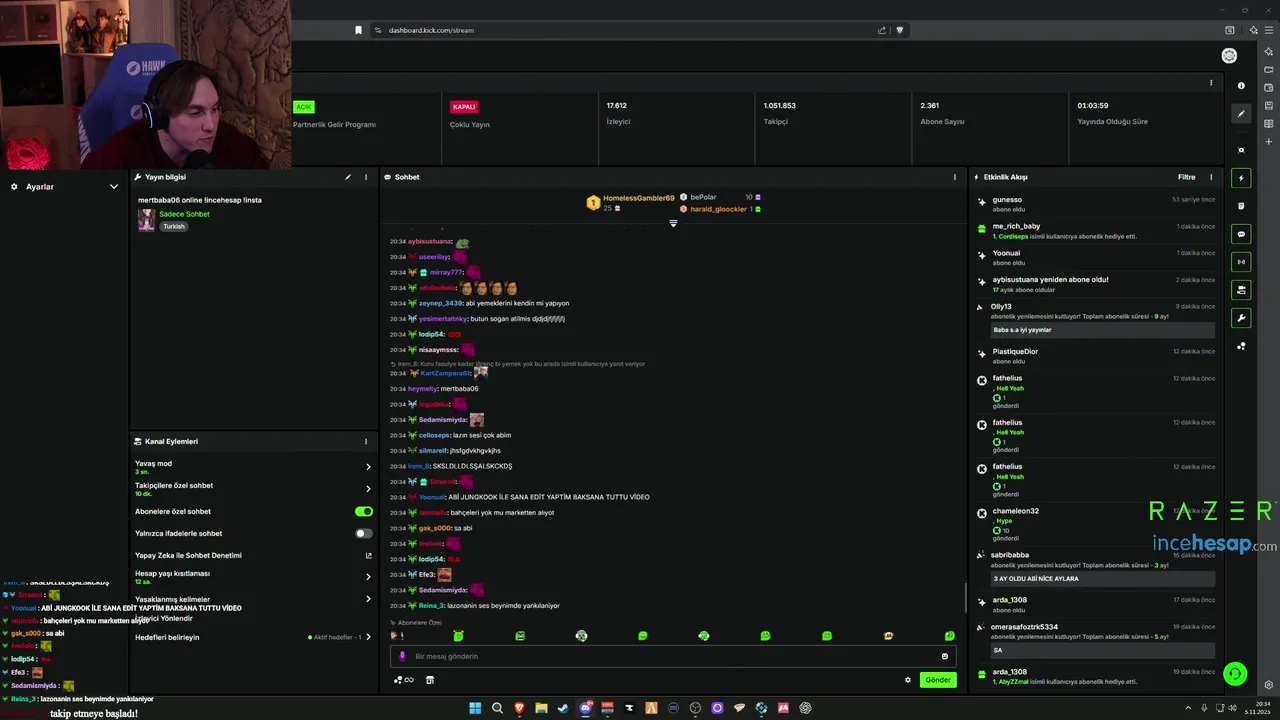1280x720 pixels.
Task: Click Gönder to send message
Action: click(938, 680)
